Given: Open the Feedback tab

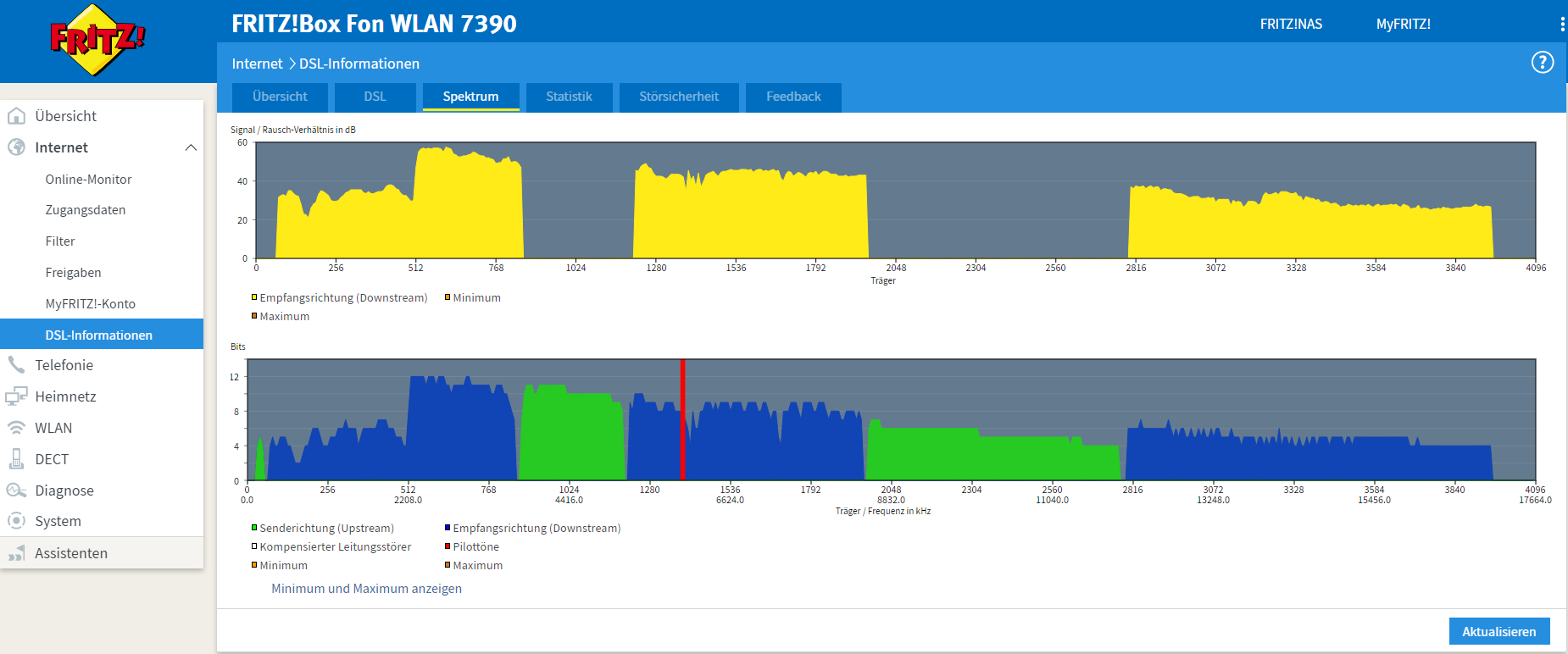Looking at the screenshot, I should 793,97.
